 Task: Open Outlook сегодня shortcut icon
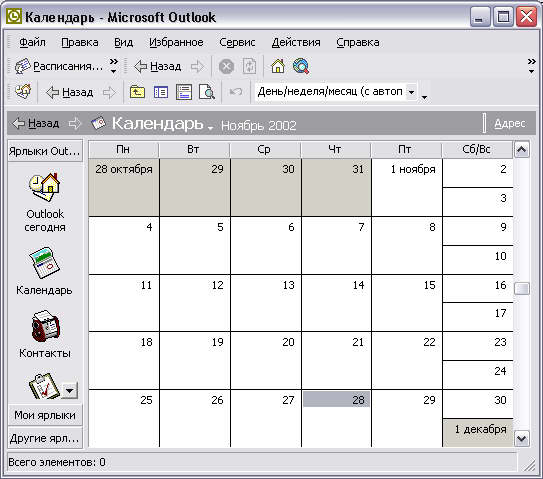pos(45,186)
